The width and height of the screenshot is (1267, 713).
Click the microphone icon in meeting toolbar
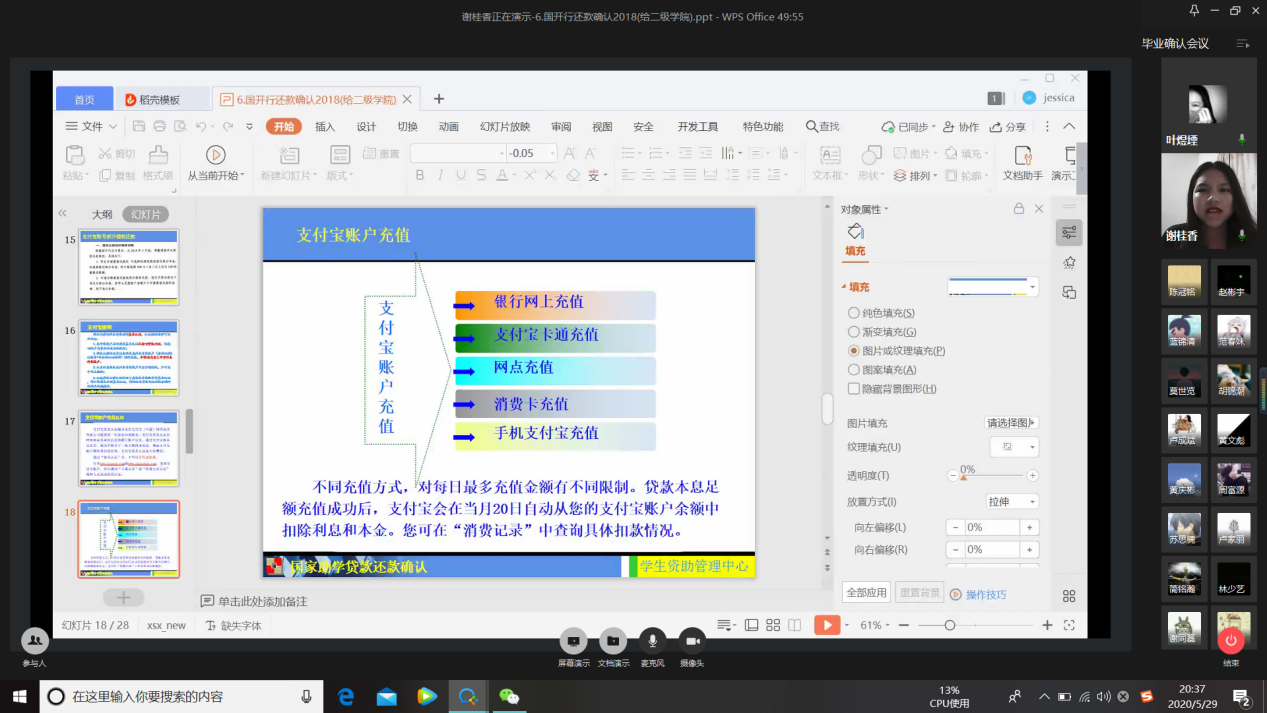tap(652, 641)
